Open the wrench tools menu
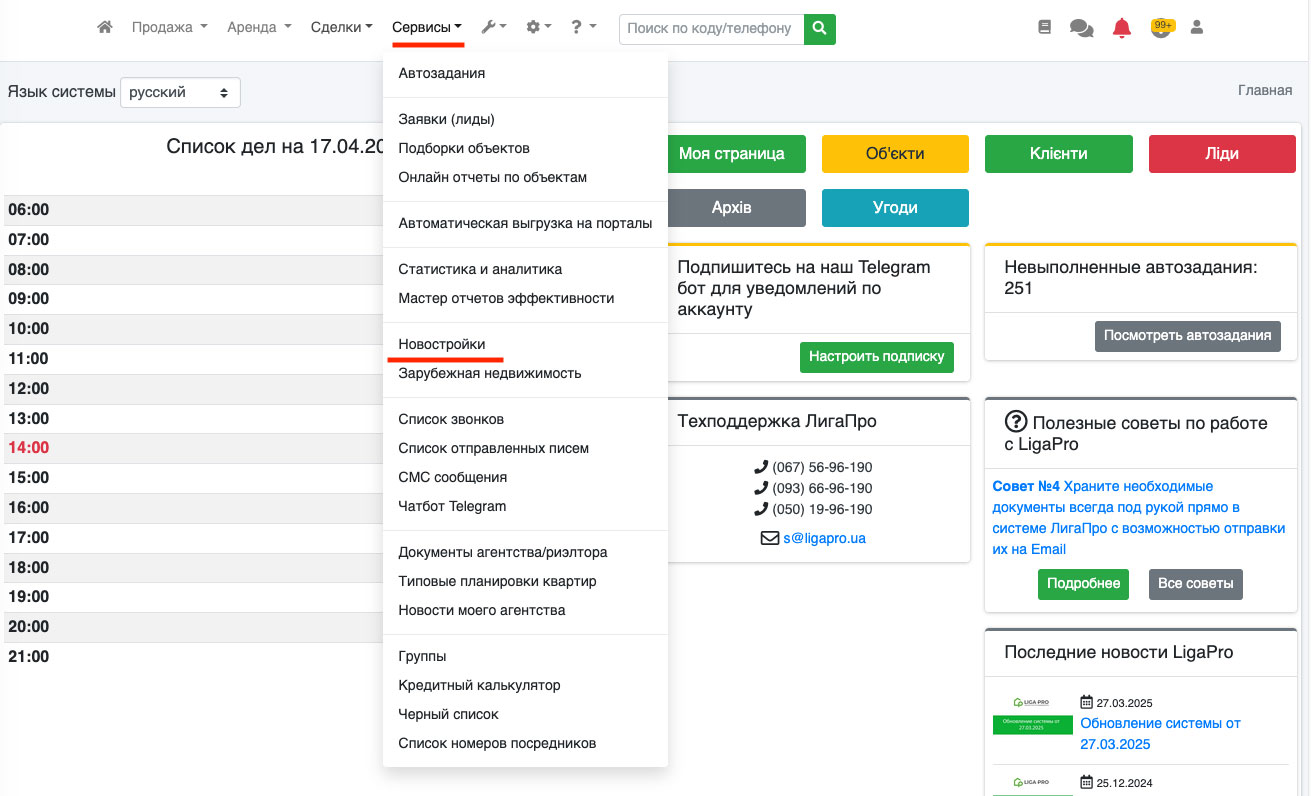Image resolution: width=1311 pixels, height=796 pixels. pyautogui.click(x=494, y=28)
